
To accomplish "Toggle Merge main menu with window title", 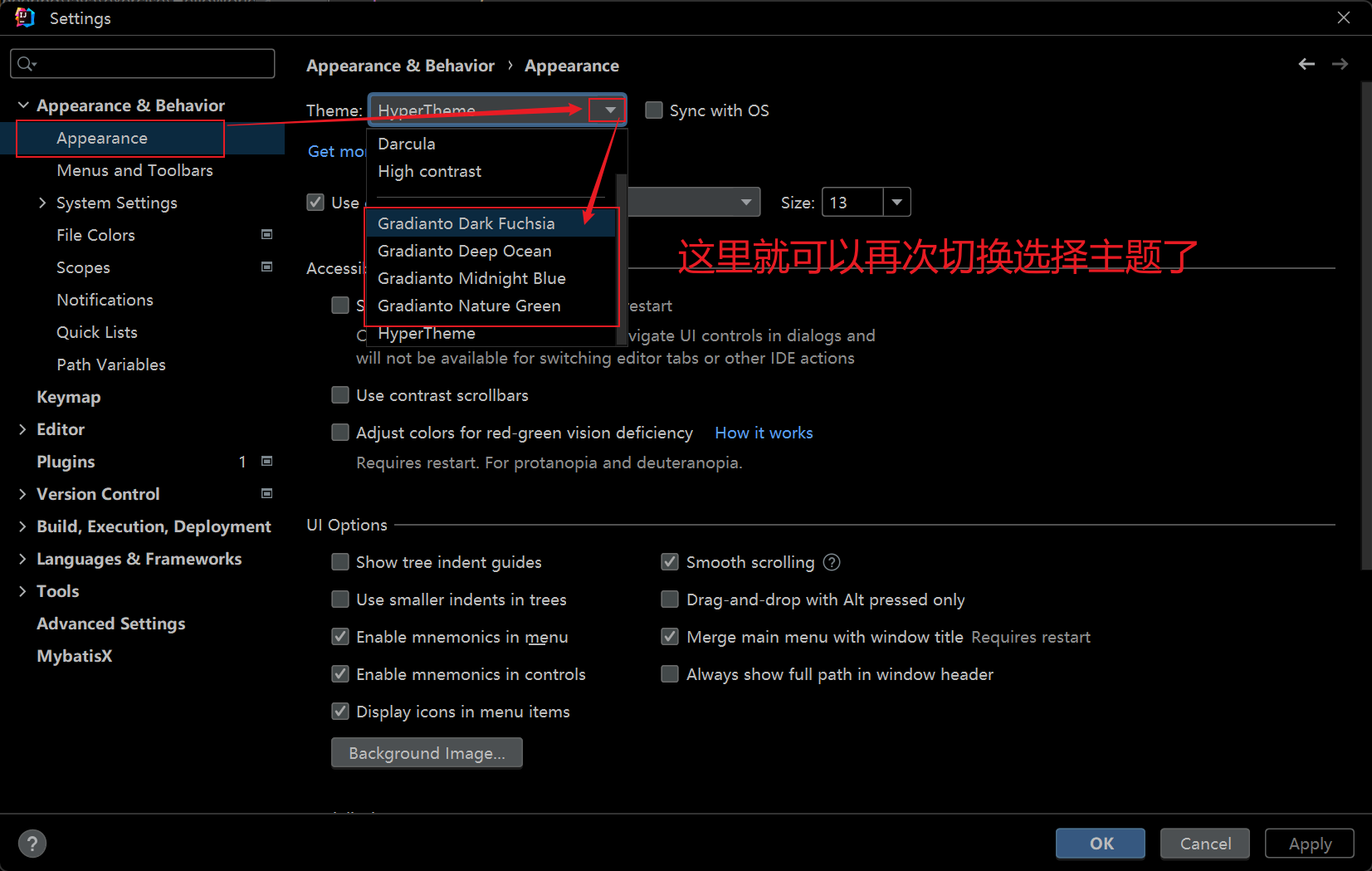I will pyautogui.click(x=670, y=637).
